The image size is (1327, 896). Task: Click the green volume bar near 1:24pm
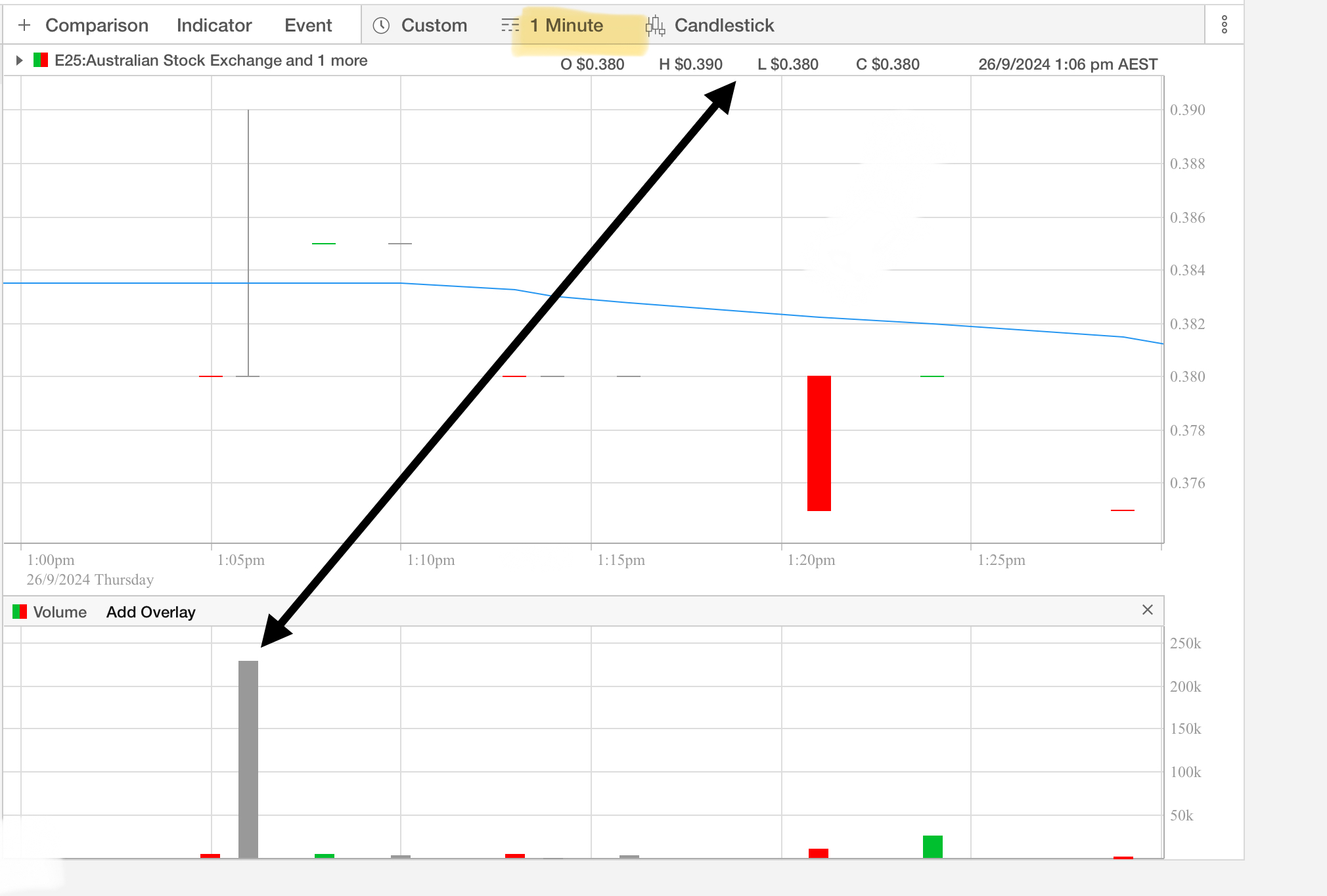(933, 847)
